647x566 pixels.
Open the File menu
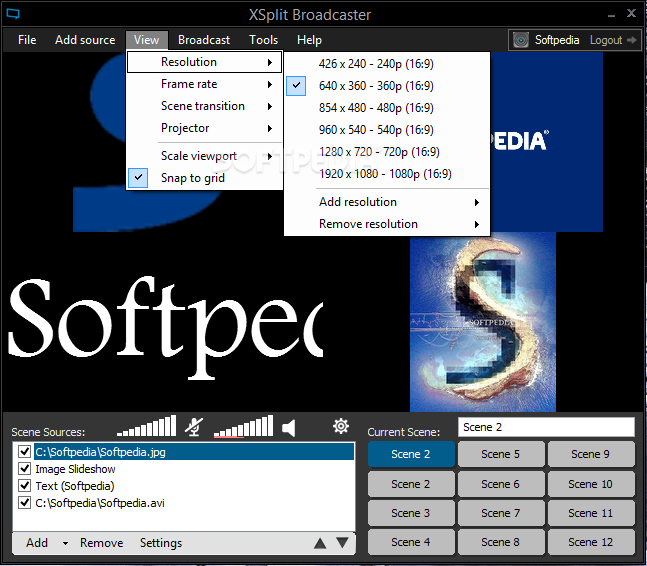coord(27,40)
